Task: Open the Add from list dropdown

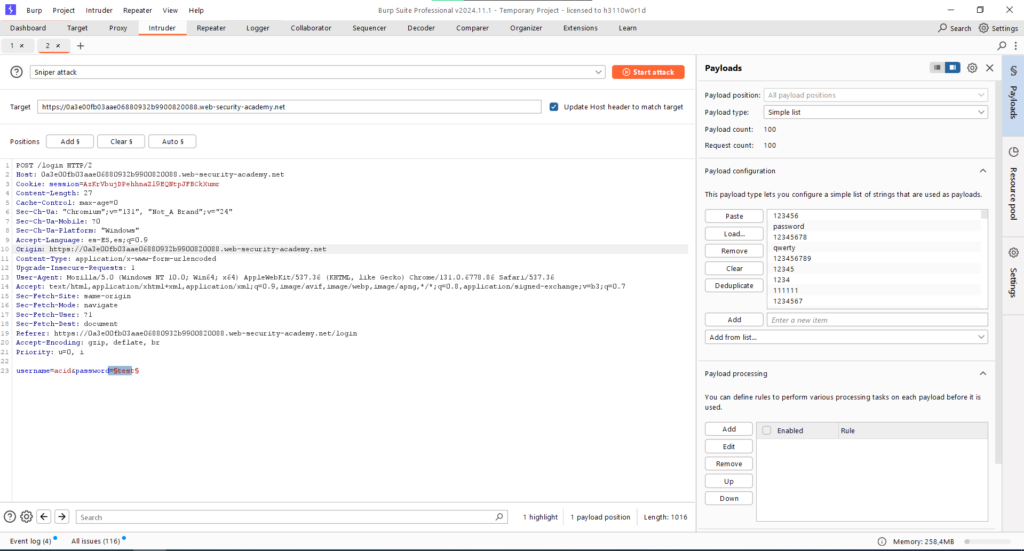Action: 846,337
